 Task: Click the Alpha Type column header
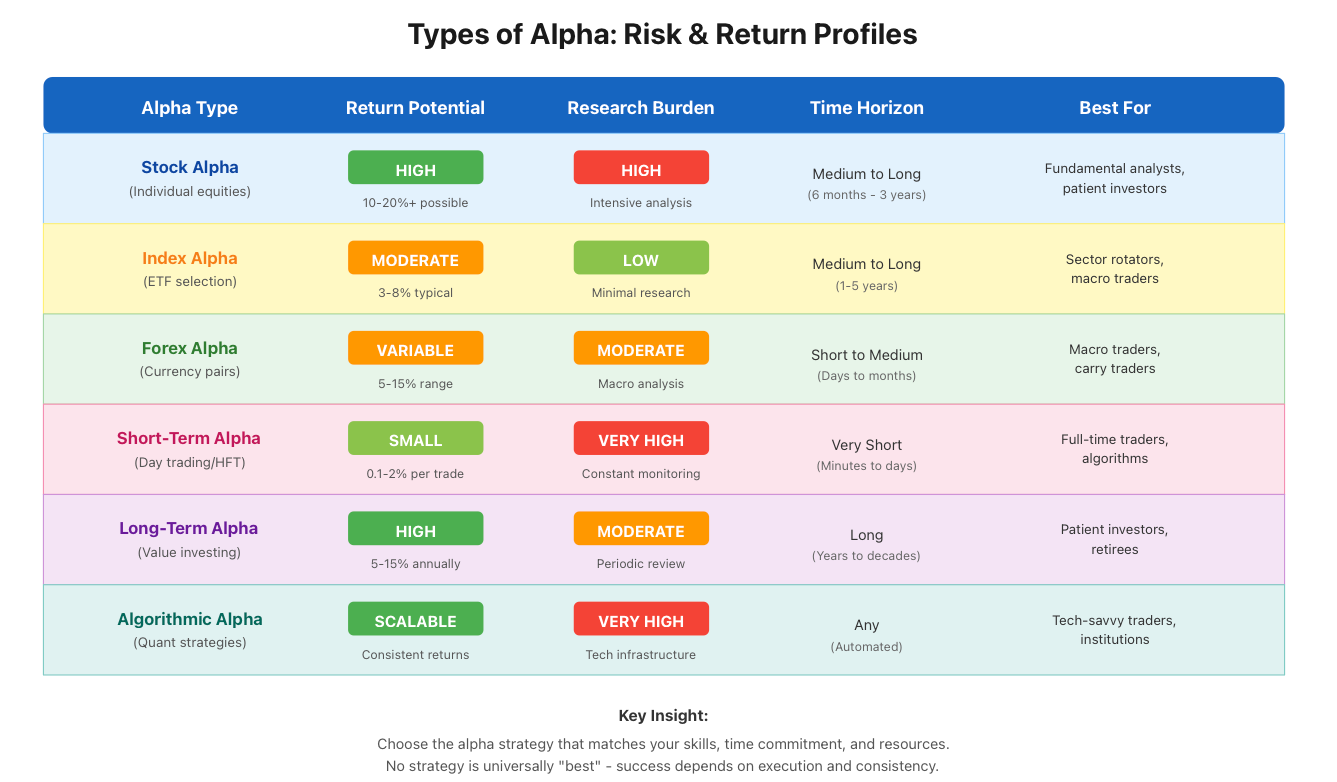pos(190,108)
